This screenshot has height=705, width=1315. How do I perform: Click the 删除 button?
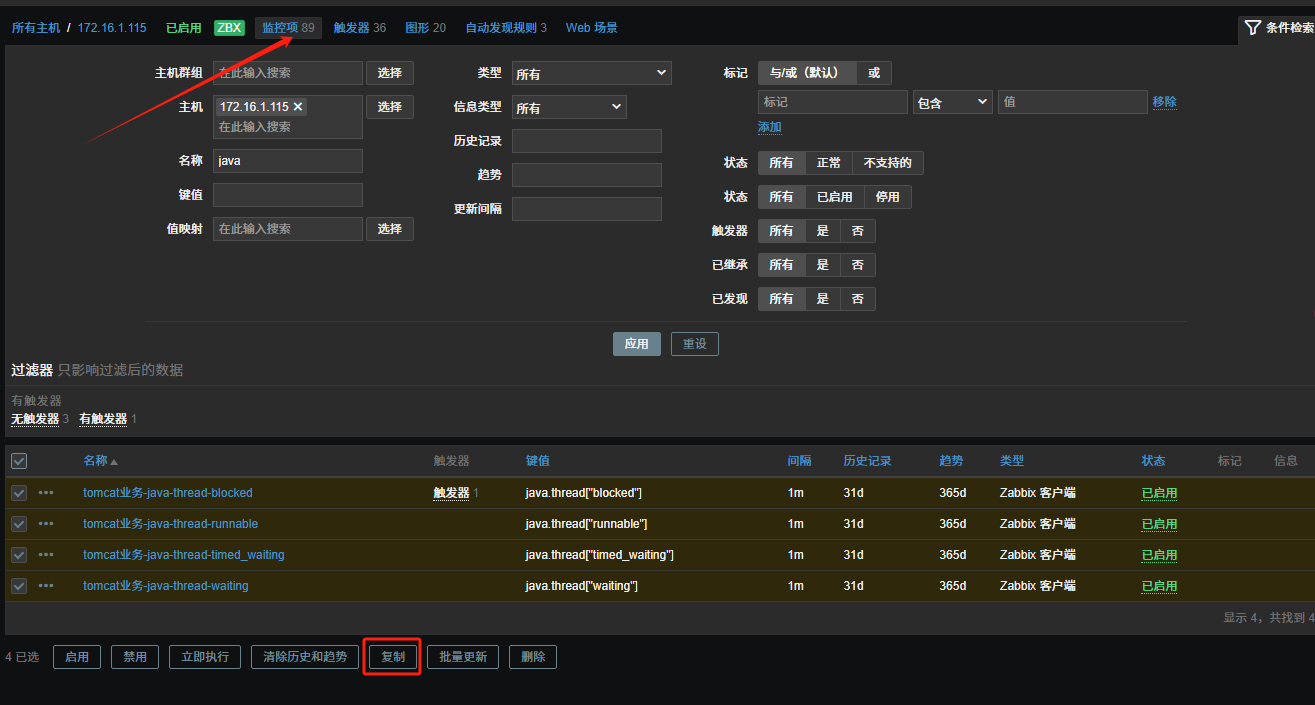tap(533, 657)
